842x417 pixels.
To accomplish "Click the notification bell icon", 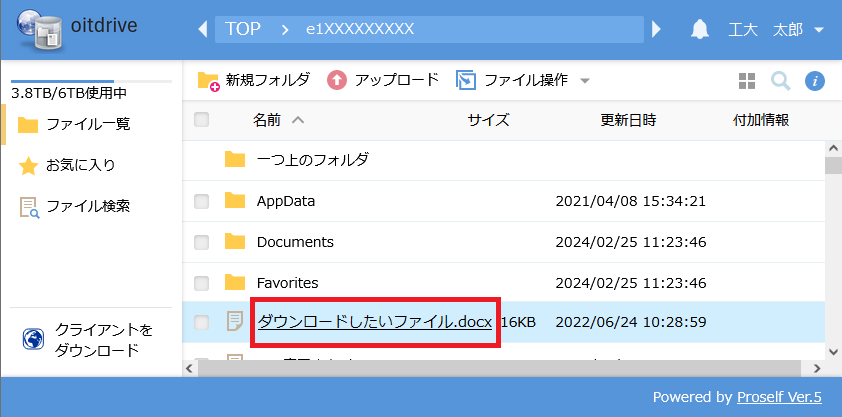I will tap(700, 29).
